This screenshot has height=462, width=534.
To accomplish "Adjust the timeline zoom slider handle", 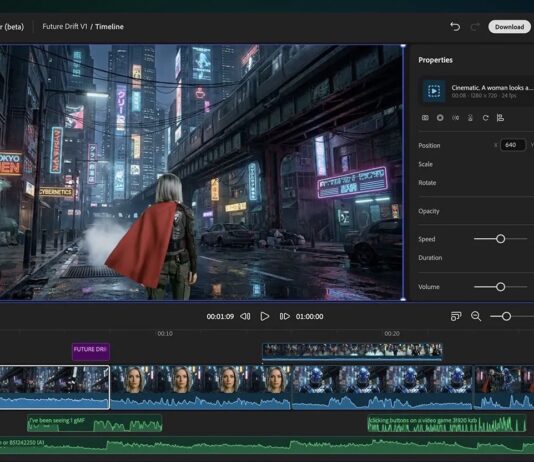I will 506,316.
